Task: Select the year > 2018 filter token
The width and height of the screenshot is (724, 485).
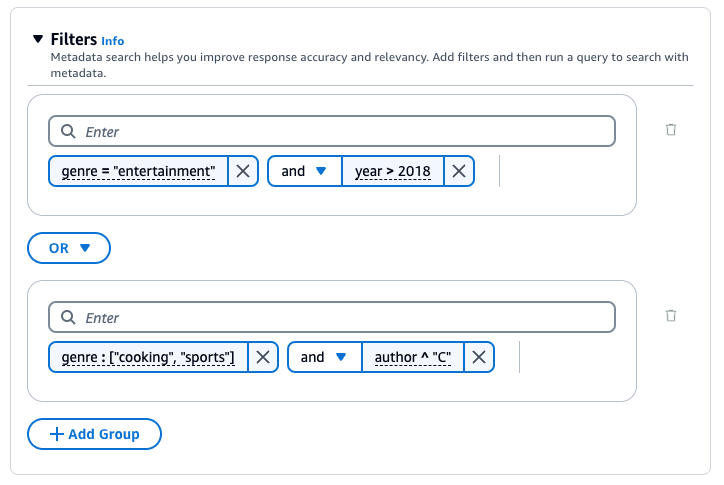Action: point(393,171)
